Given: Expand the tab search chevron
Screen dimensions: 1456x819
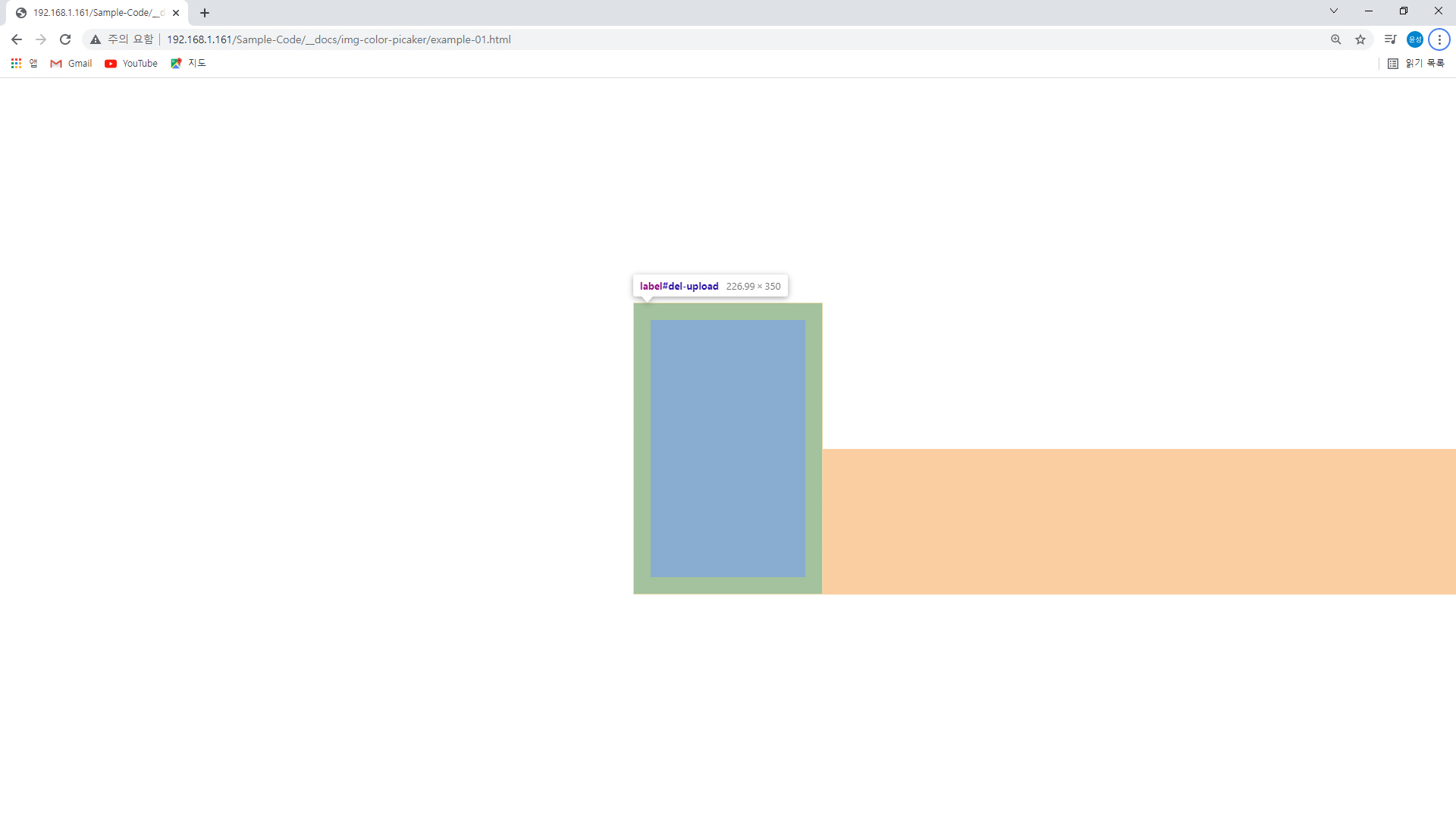Looking at the screenshot, I should [1334, 11].
